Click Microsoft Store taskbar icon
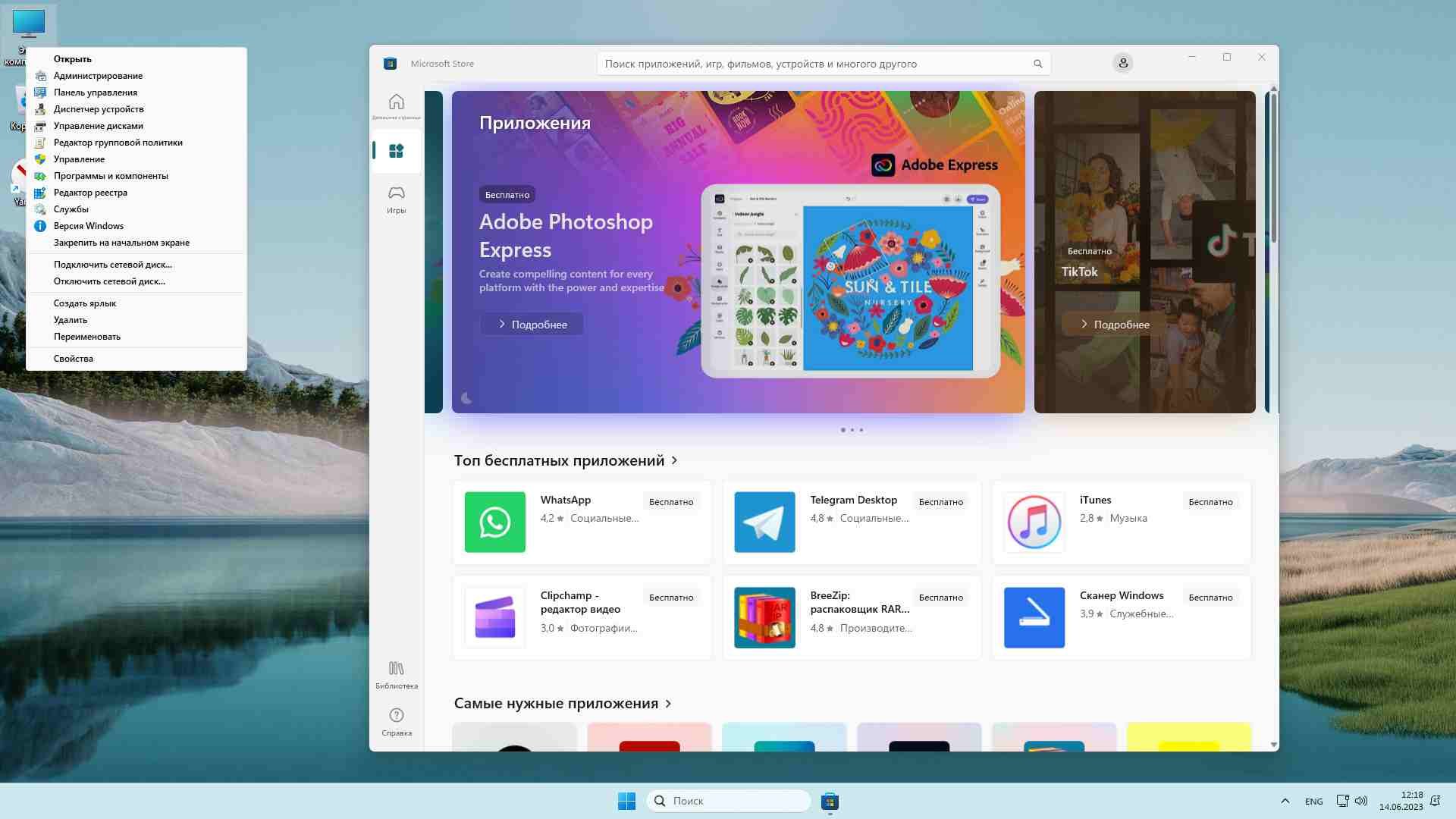 click(x=831, y=800)
